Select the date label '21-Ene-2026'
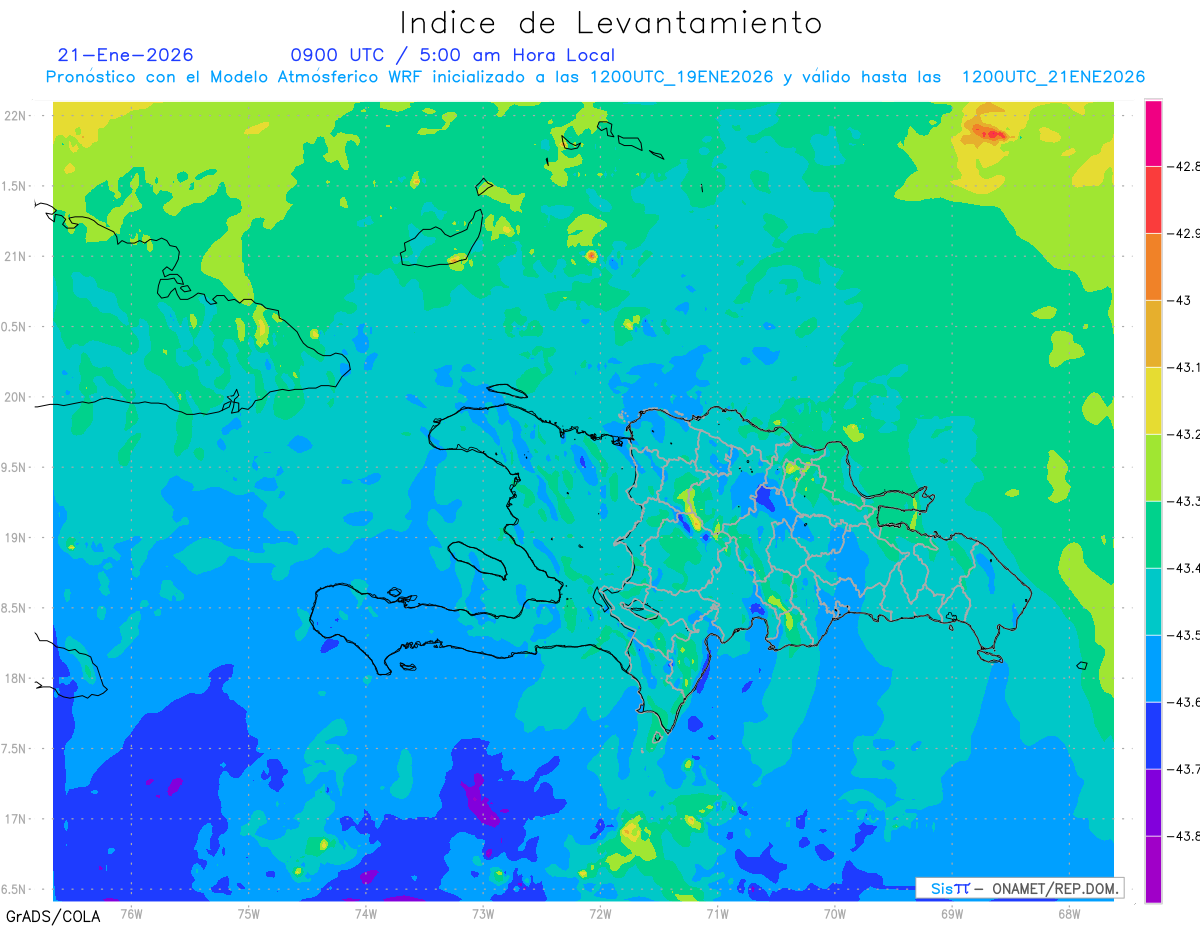This screenshot has width=1200, height=927. click(x=125, y=55)
